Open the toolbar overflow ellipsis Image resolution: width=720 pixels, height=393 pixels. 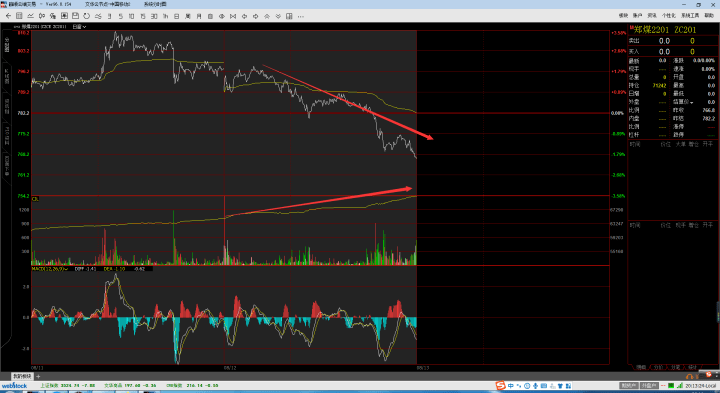coord(301,16)
